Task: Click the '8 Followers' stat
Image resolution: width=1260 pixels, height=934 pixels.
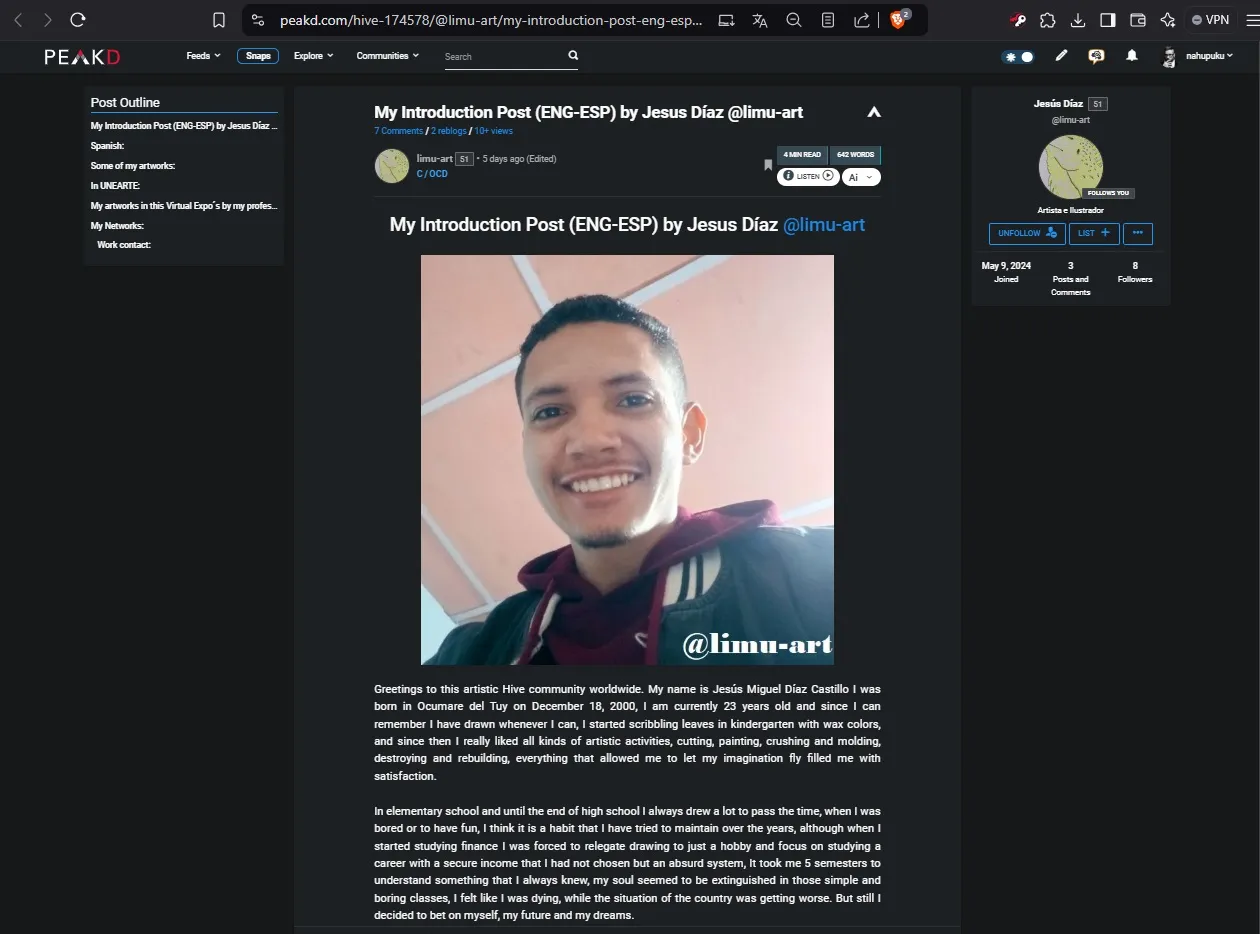Action: 1135,272
